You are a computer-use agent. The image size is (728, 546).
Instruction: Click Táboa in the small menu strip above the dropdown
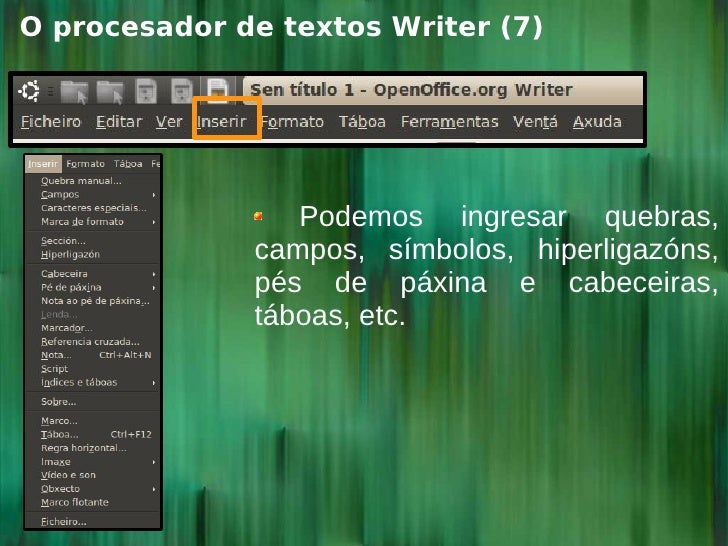(128, 164)
